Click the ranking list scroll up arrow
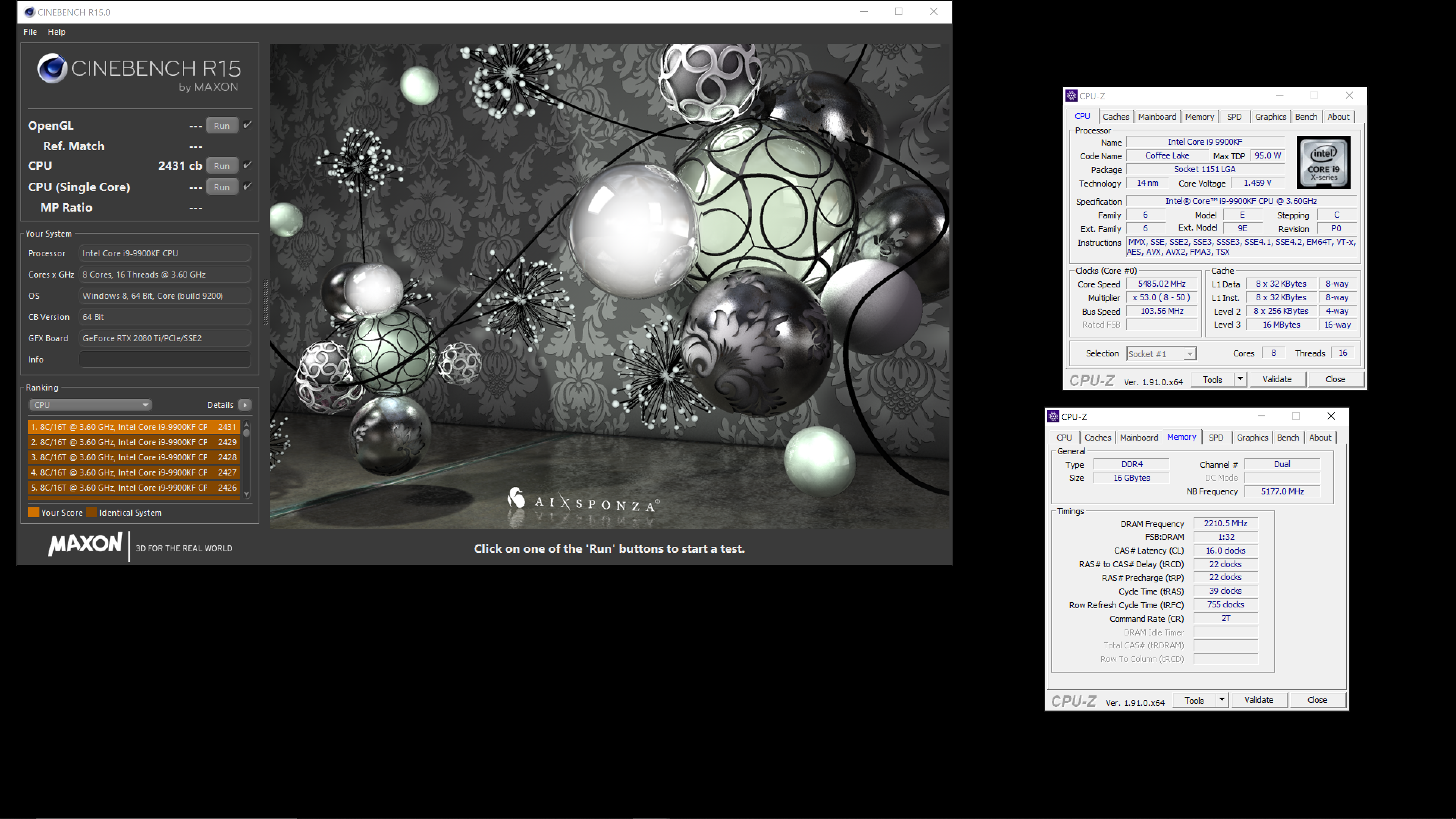The height and width of the screenshot is (819, 1456). [246, 424]
